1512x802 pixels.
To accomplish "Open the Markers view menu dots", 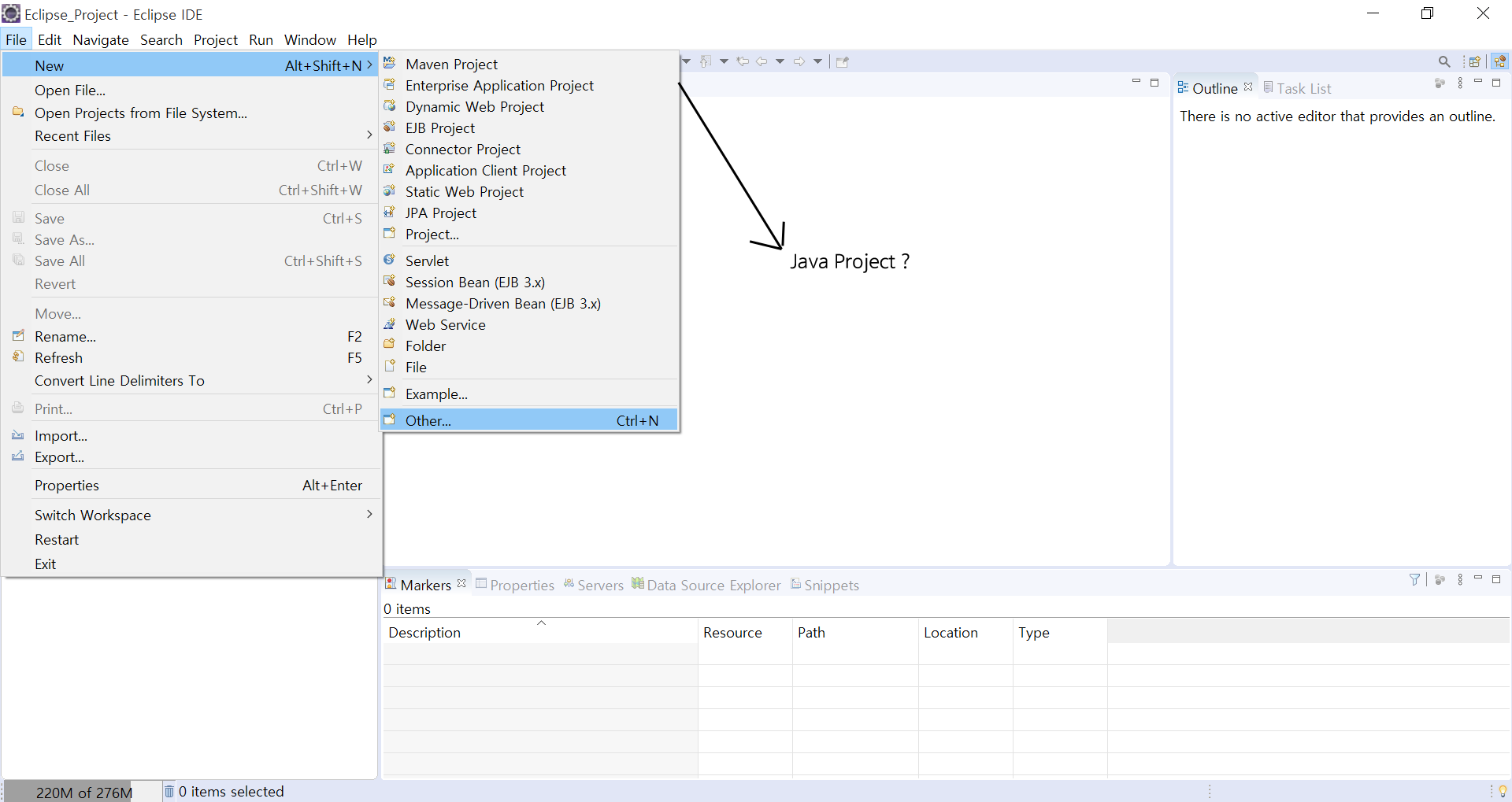I will pyautogui.click(x=1460, y=579).
